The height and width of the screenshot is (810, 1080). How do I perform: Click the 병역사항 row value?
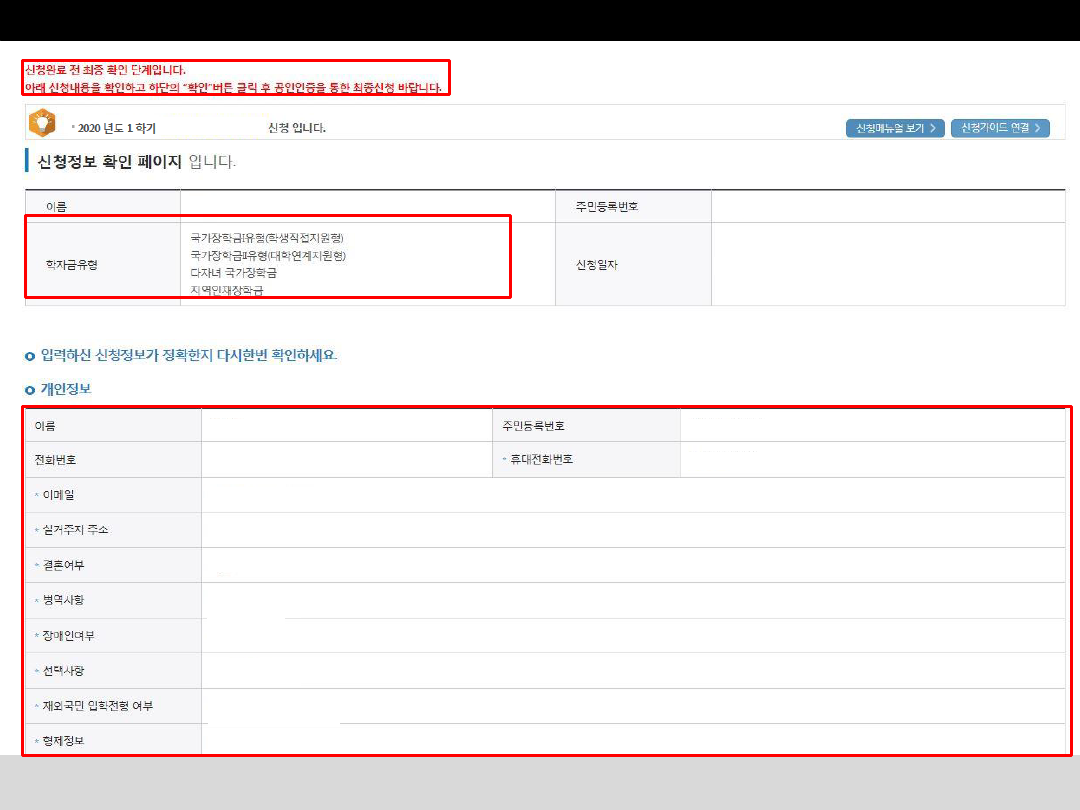pyautogui.click(x=632, y=601)
